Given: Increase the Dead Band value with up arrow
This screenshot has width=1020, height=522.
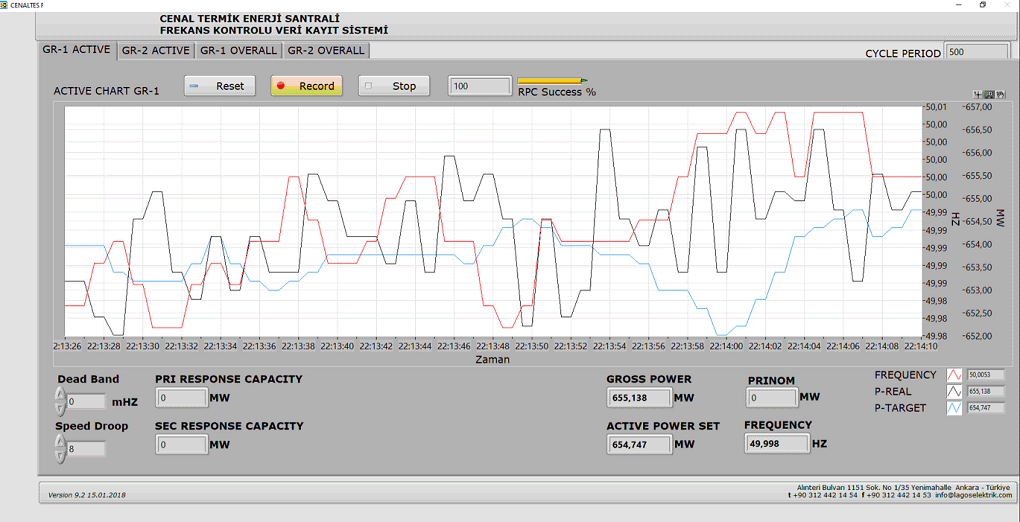Looking at the screenshot, I should coord(60,394).
